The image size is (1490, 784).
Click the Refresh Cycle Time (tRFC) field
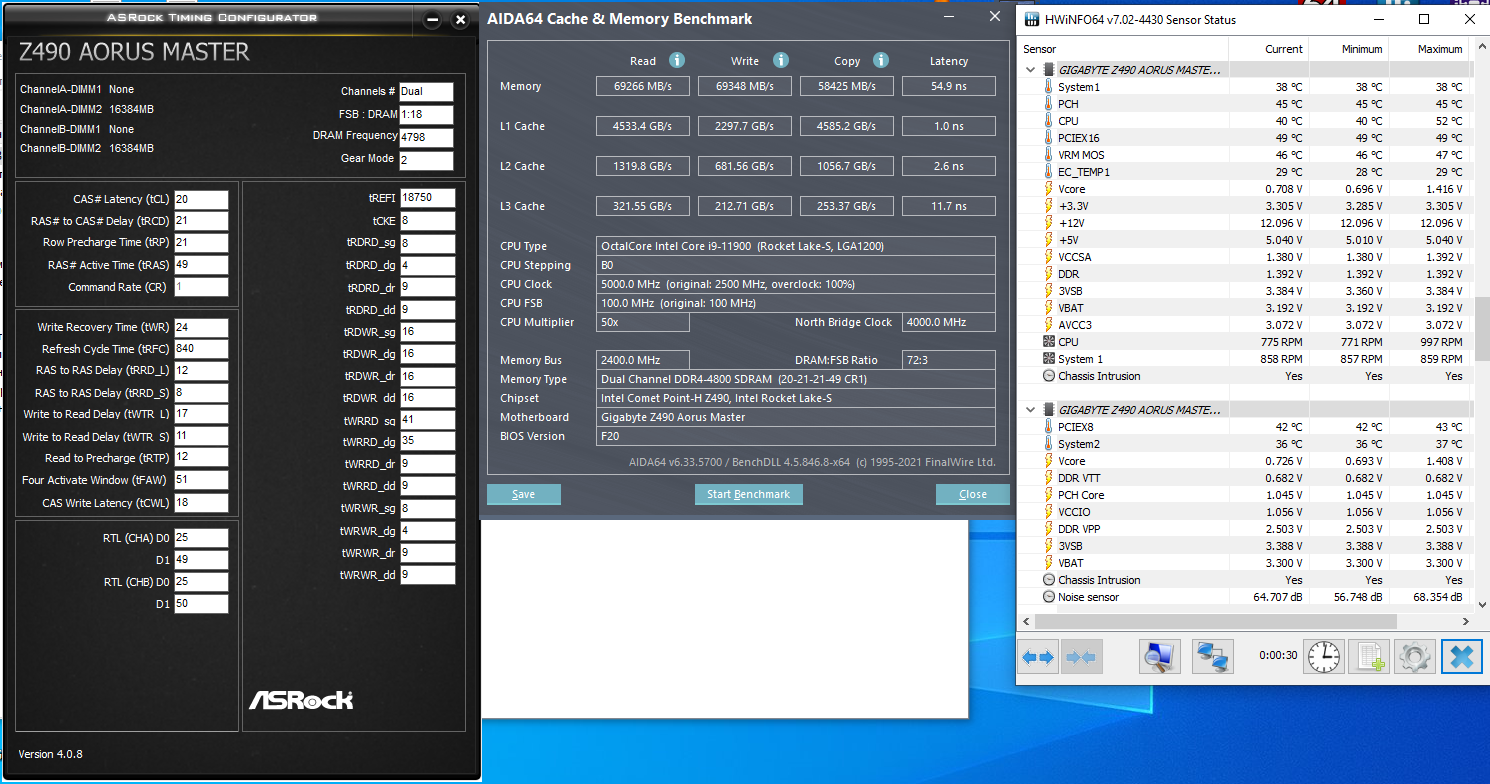point(201,349)
